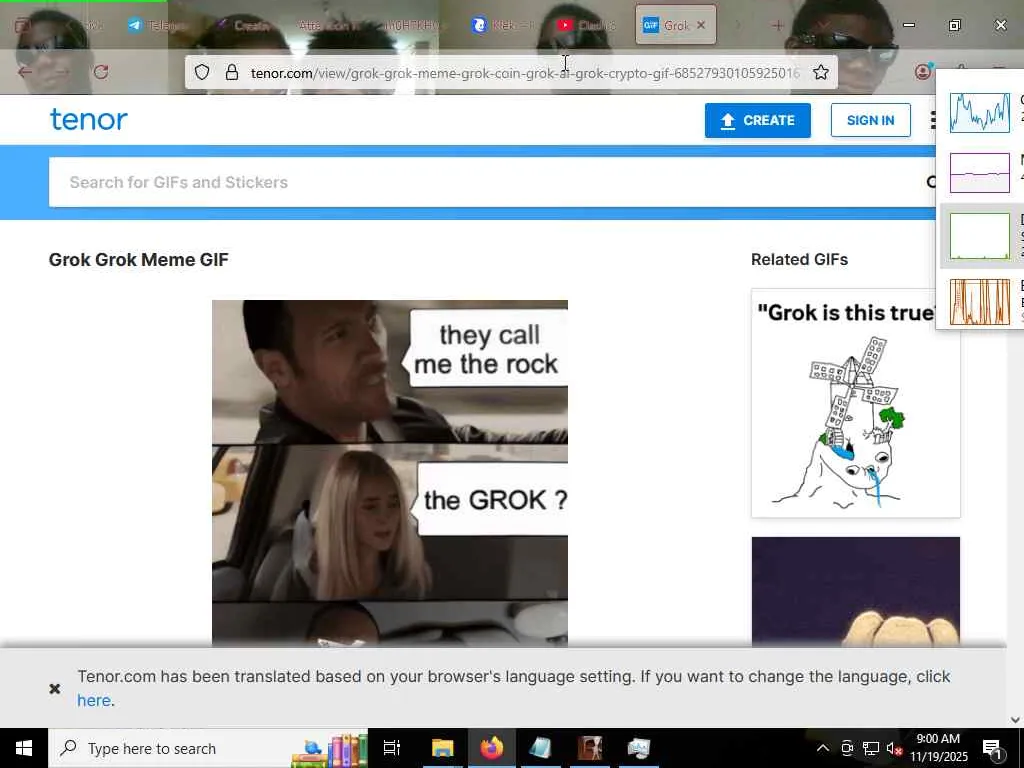Select the purple memory performance graph
The width and height of the screenshot is (1024, 768).
980,173
